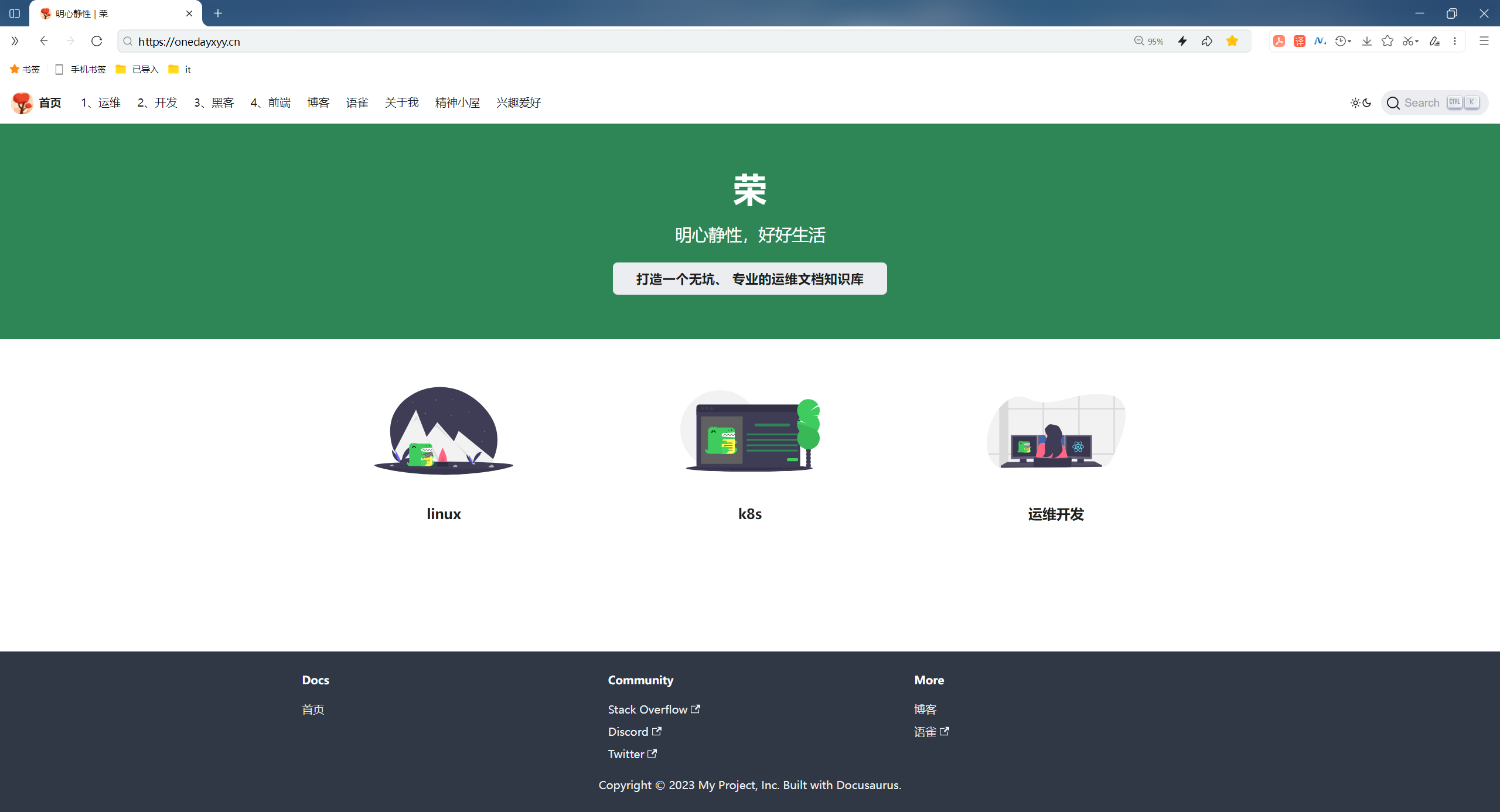
Task: Click the yellow bookmark star in address bar
Action: [x=1232, y=41]
